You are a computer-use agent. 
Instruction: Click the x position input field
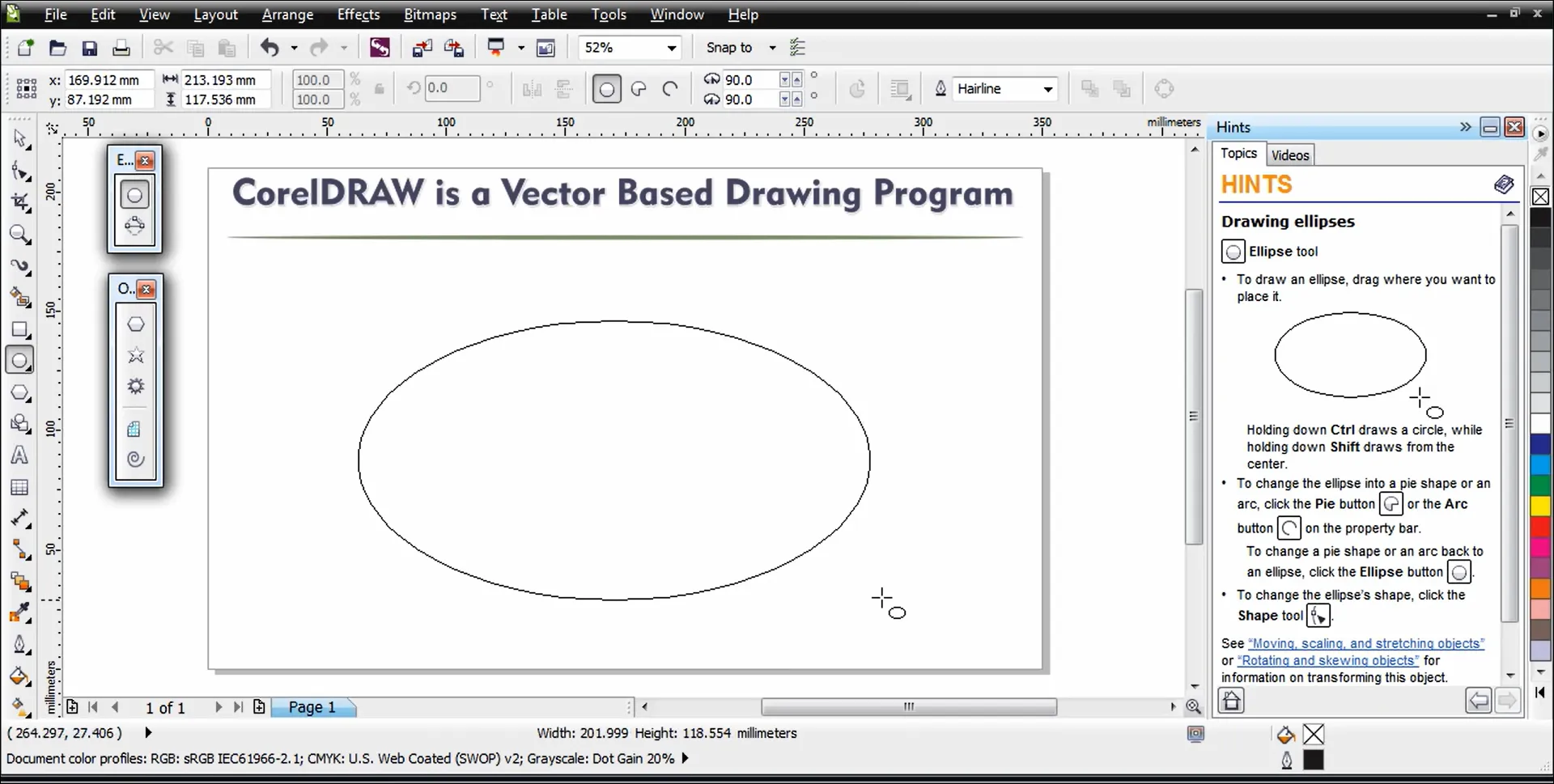[108, 80]
